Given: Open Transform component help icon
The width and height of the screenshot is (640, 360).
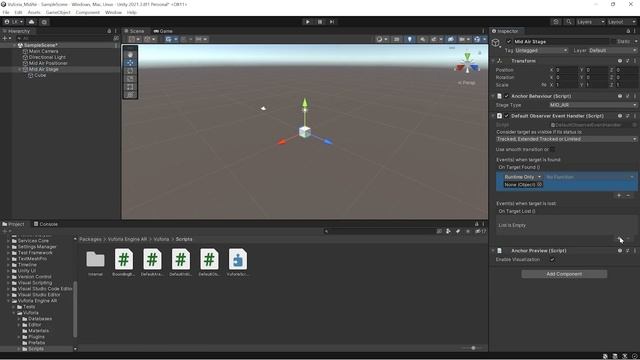Looking at the screenshot, I should (620, 61).
